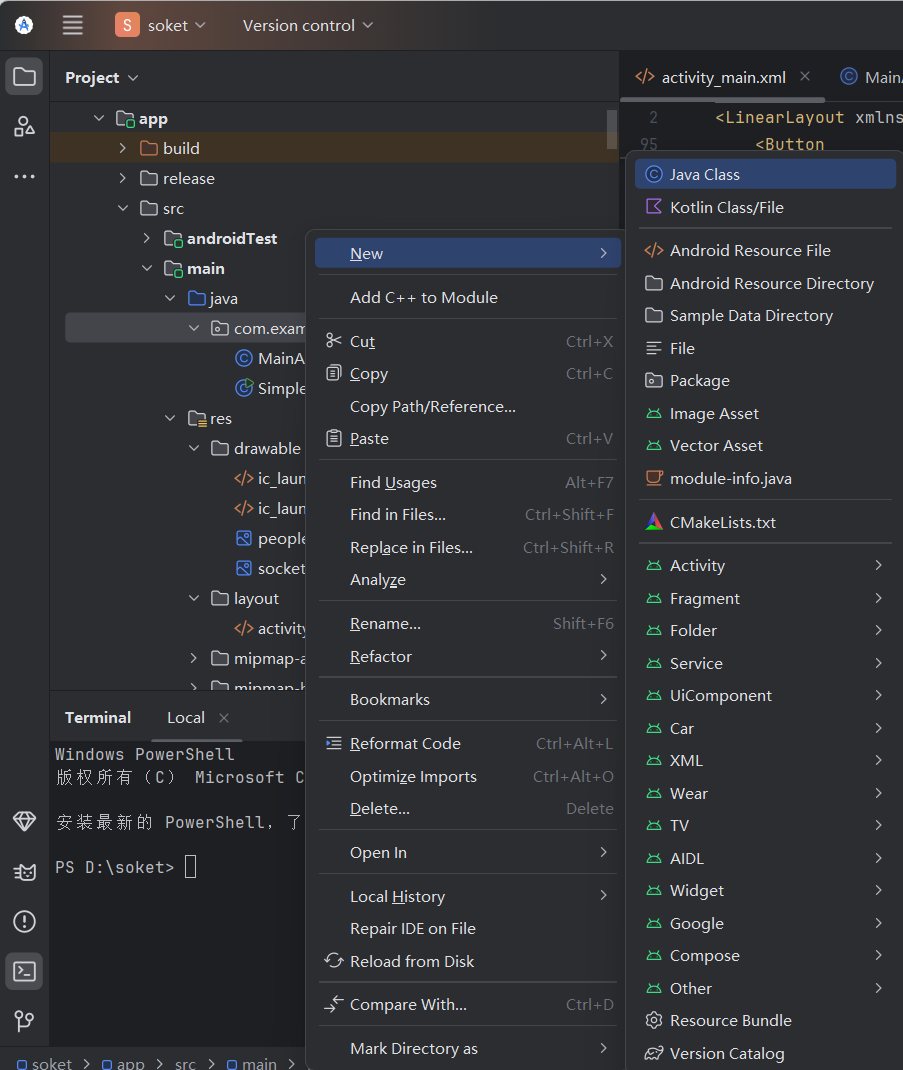Viewport: 903px width, 1070px height.
Task: Click the compare icon beside Compare With
Action: click(x=334, y=1004)
